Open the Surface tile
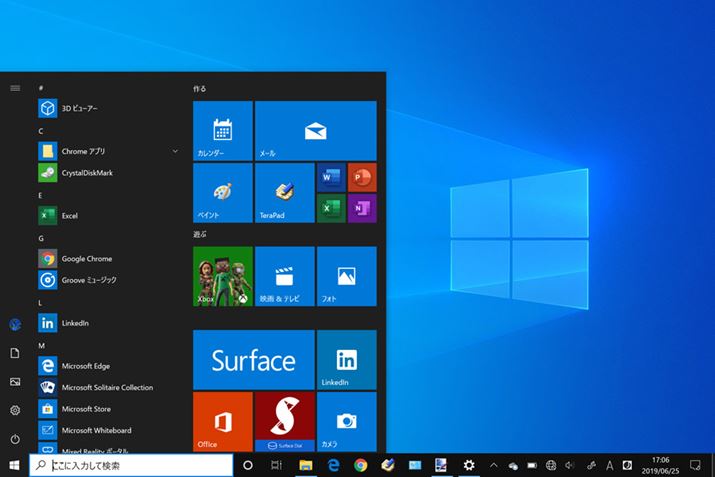 point(253,360)
